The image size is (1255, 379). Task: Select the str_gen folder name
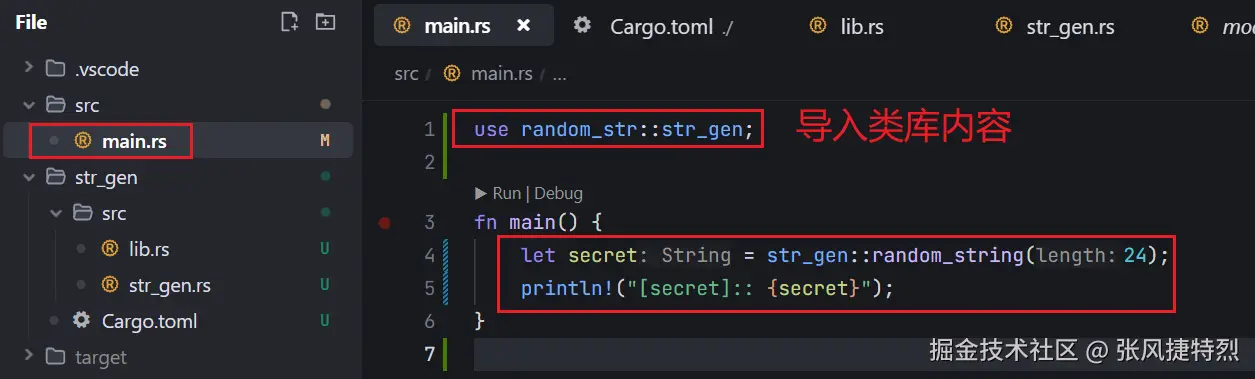pos(106,177)
